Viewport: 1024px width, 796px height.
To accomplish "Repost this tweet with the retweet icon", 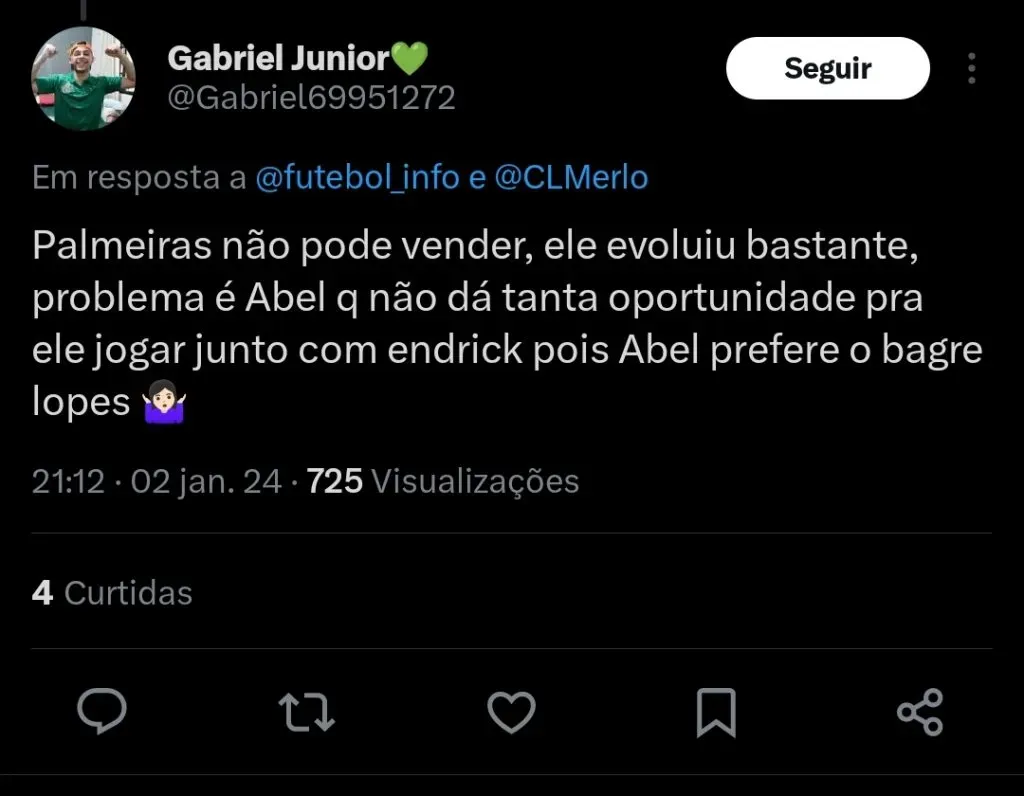I will pyautogui.click(x=306, y=712).
